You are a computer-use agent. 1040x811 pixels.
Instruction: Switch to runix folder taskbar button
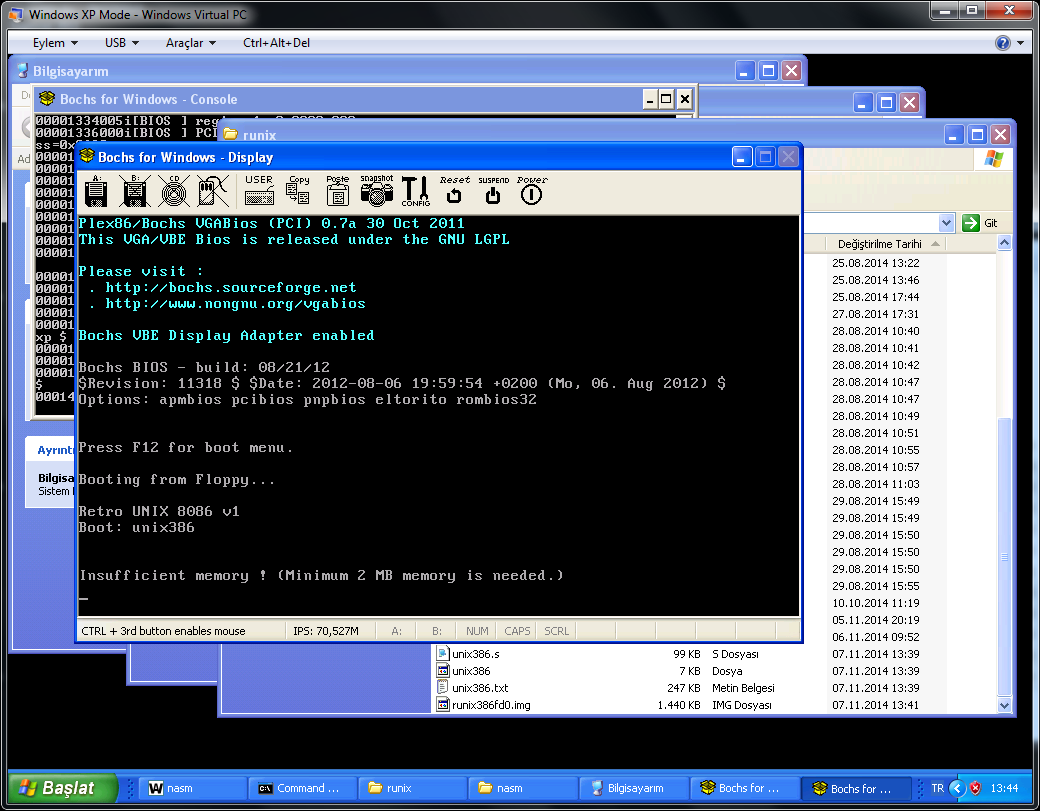click(415, 788)
